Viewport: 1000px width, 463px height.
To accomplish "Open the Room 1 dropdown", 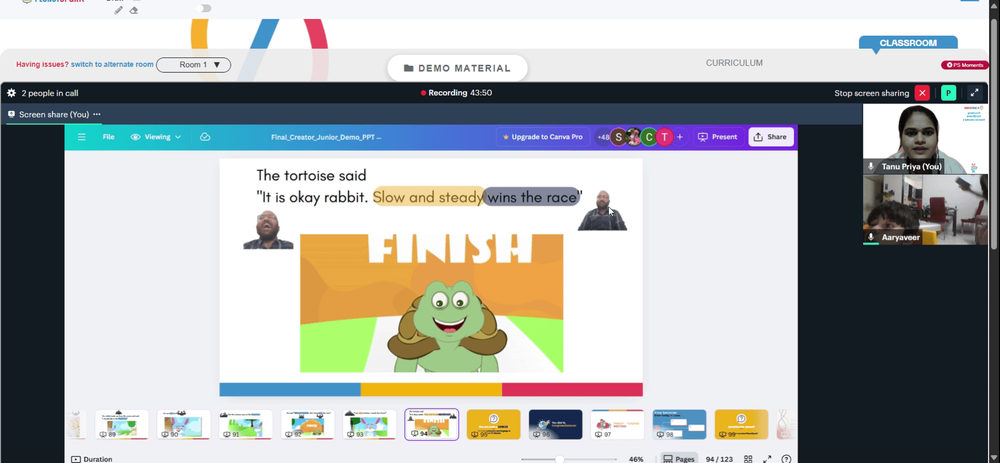I will pyautogui.click(x=193, y=64).
